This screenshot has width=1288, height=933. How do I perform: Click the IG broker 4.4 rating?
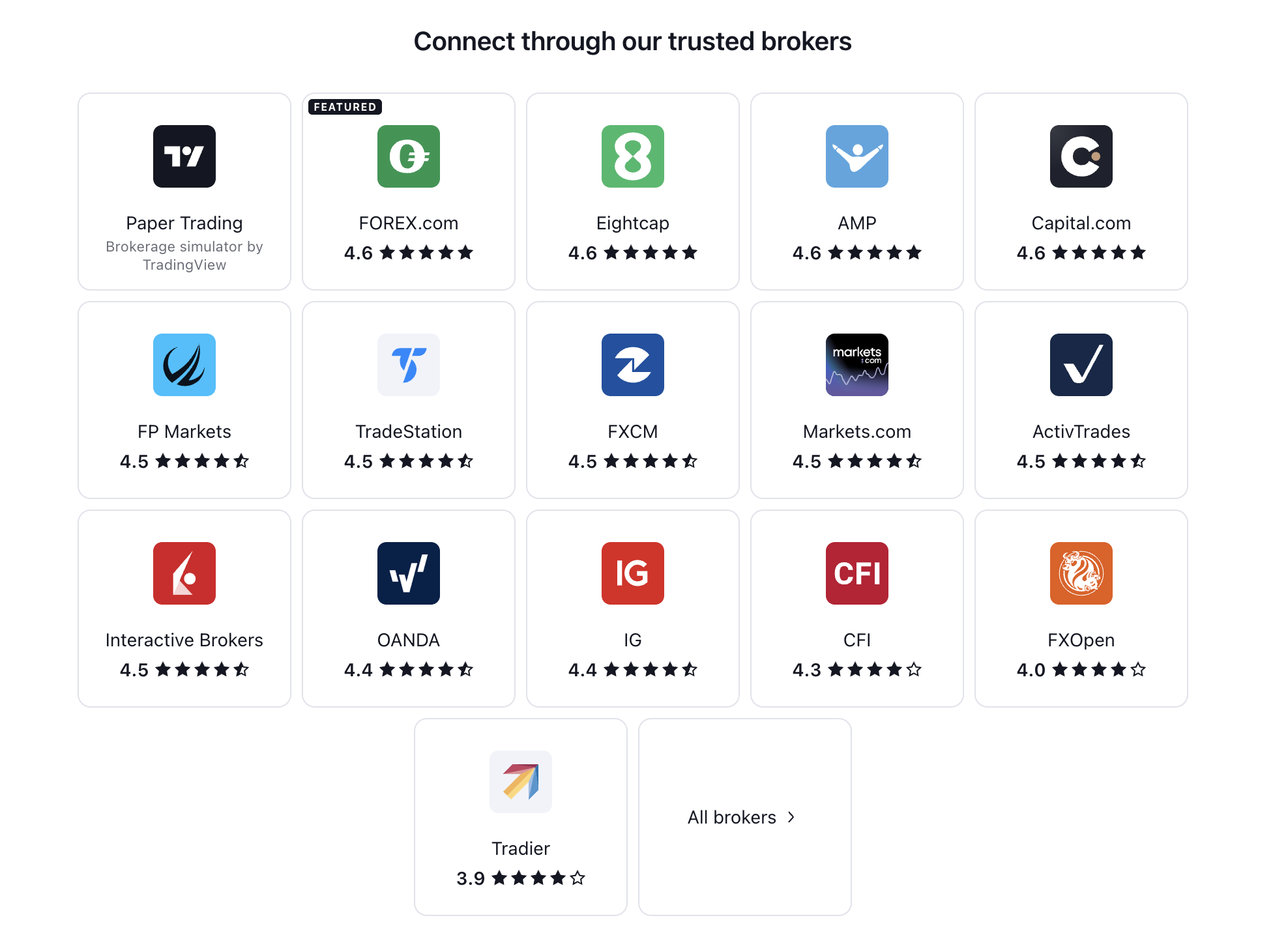pyautogui.click(x=631, y=669)
